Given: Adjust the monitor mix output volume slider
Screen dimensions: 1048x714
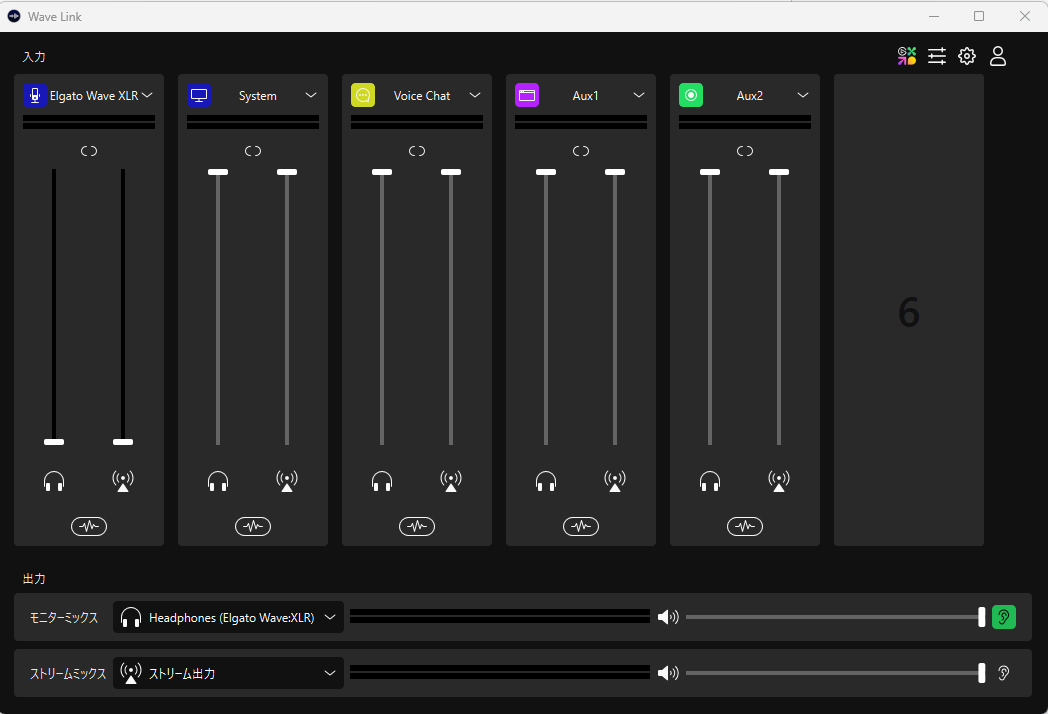Looking at the screenshot, I should pyautogui.click(x=835, y=617).
